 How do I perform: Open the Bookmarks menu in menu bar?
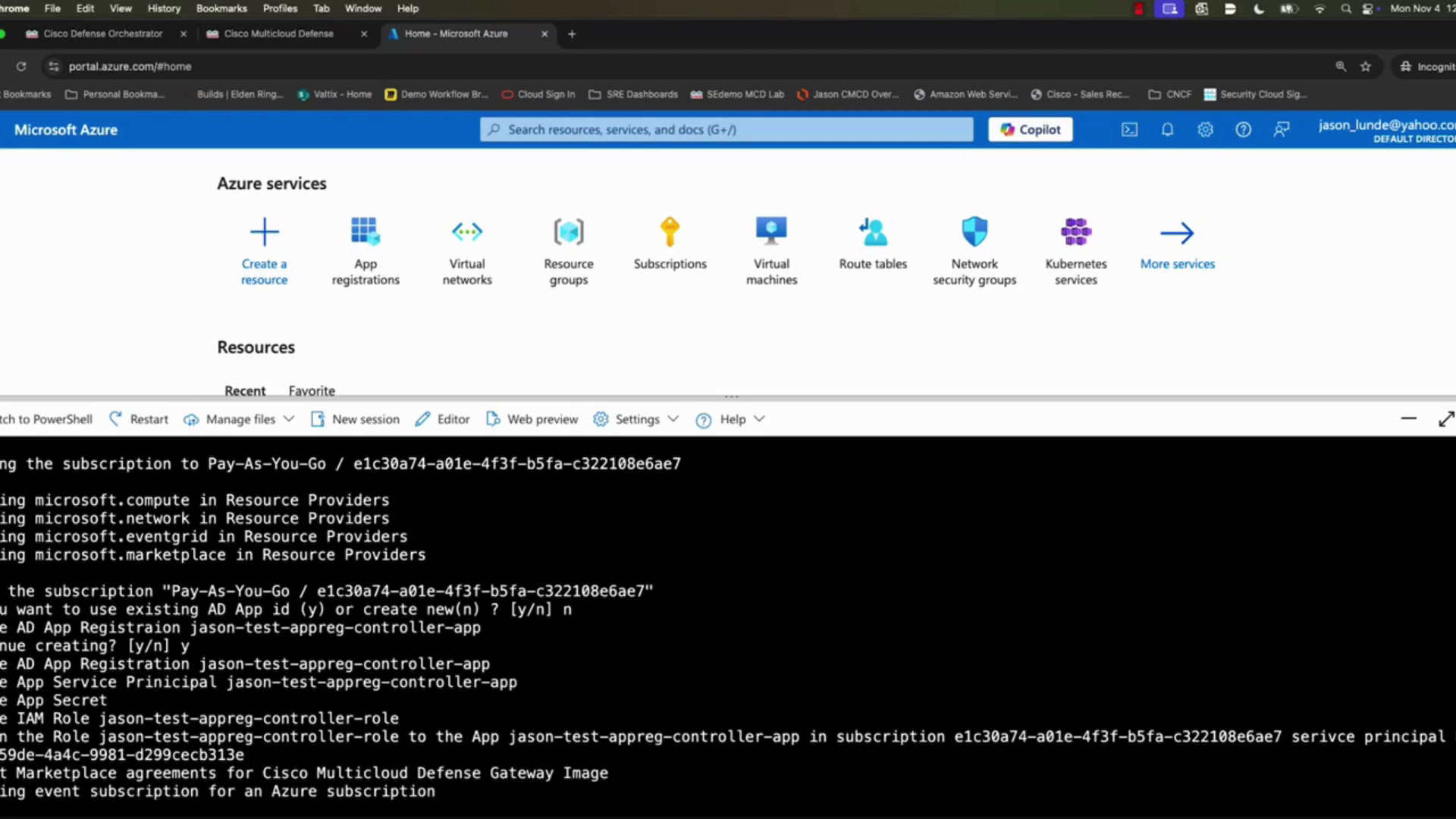click(221, 8)
